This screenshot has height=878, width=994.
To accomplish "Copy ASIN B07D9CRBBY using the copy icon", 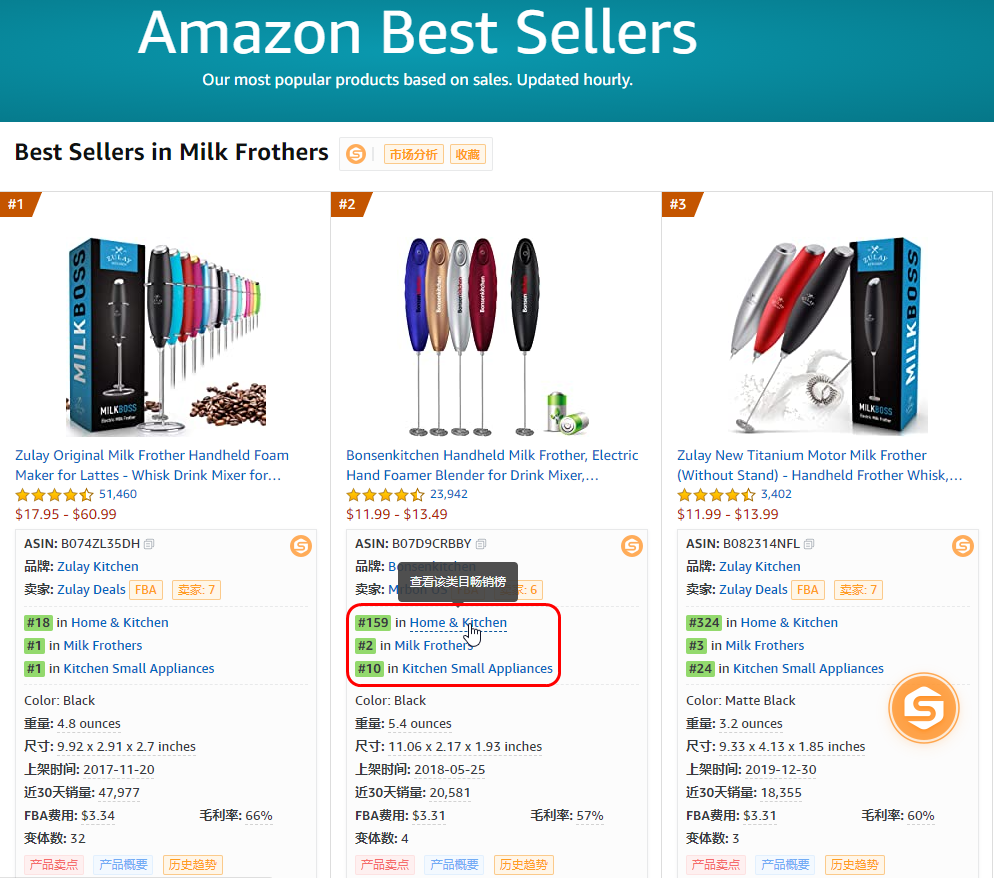I will coord(481,544).
